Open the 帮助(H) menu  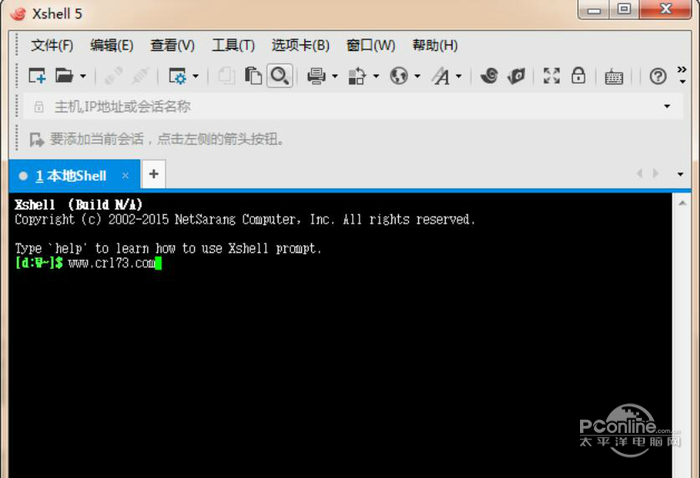(435, 45)
